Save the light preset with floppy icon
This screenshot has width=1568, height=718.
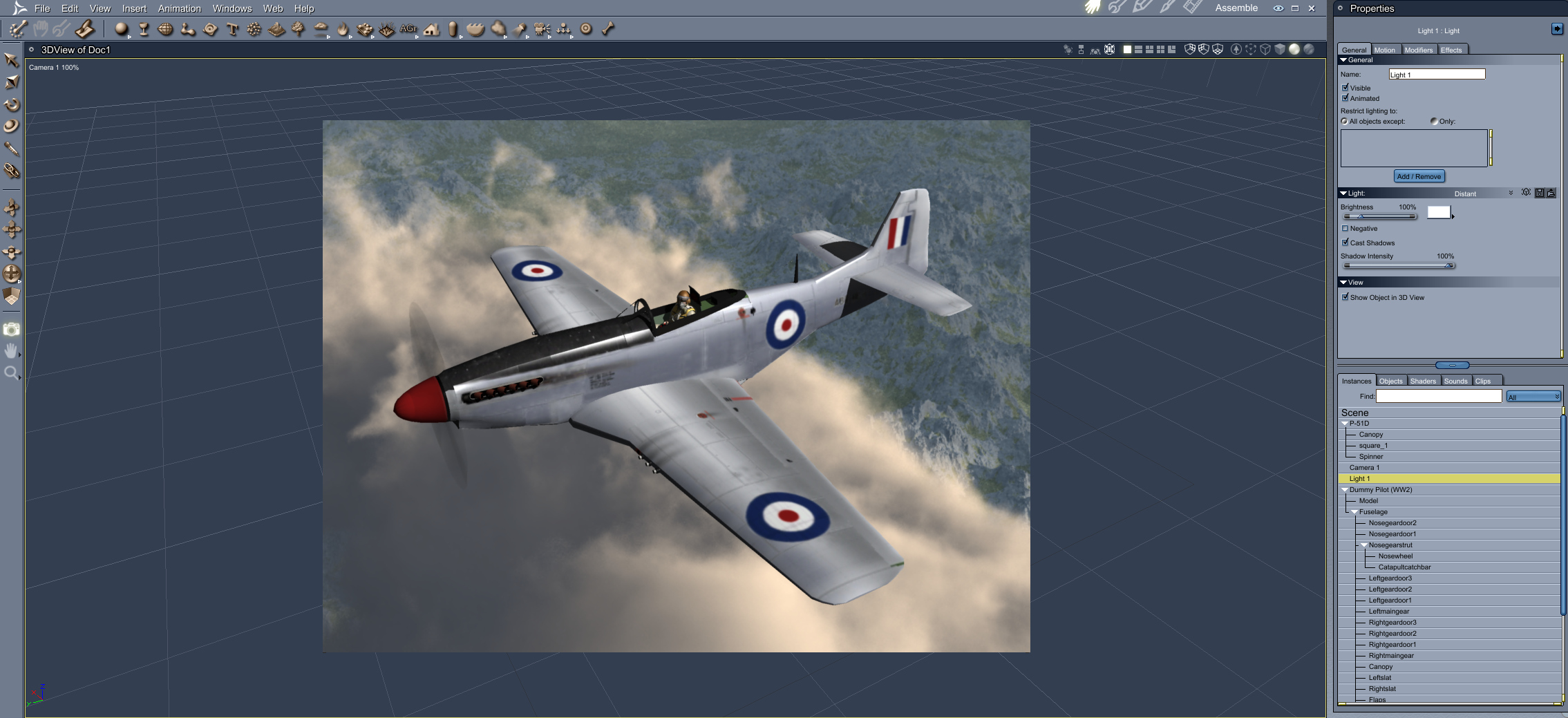coord(1540,193)
